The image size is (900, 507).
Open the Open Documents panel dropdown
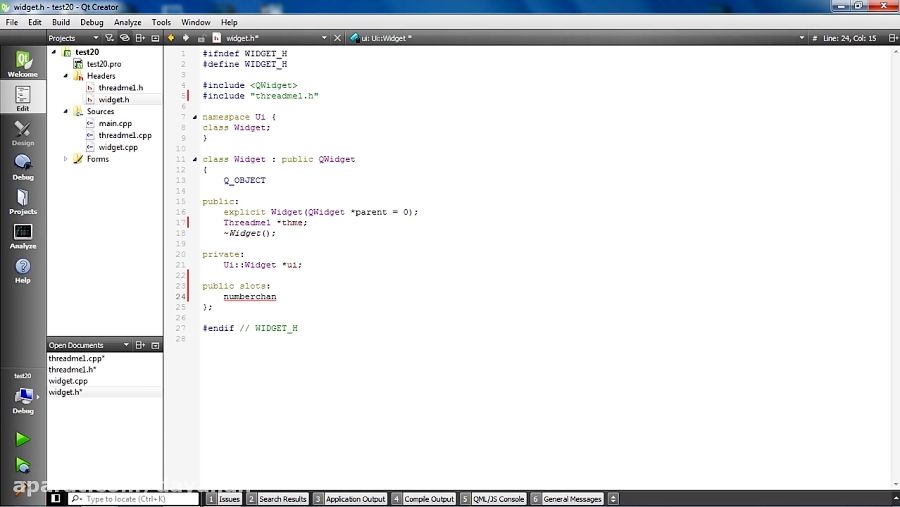point(126,345)
